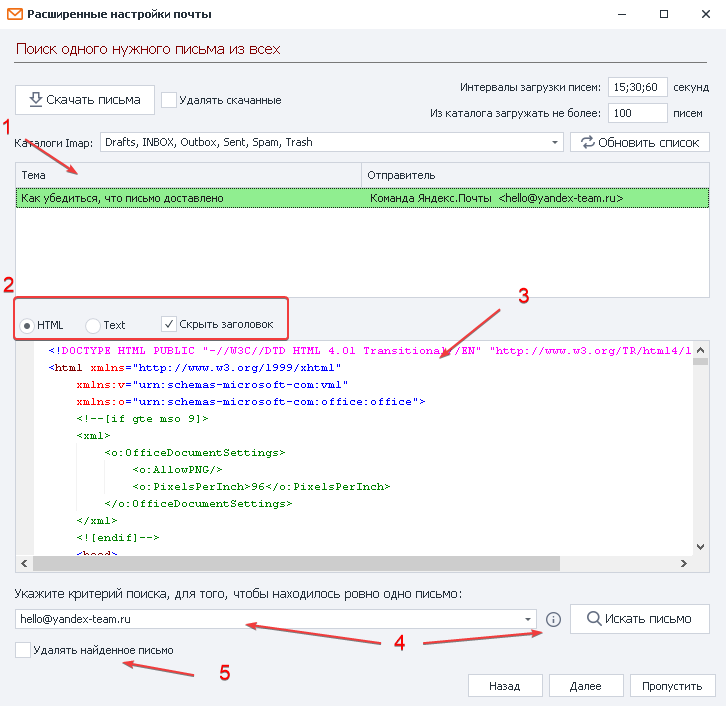This screenshot has height=706, width=726.
Task: Click the info icon beside search field
Action: (x=553, y=619)
